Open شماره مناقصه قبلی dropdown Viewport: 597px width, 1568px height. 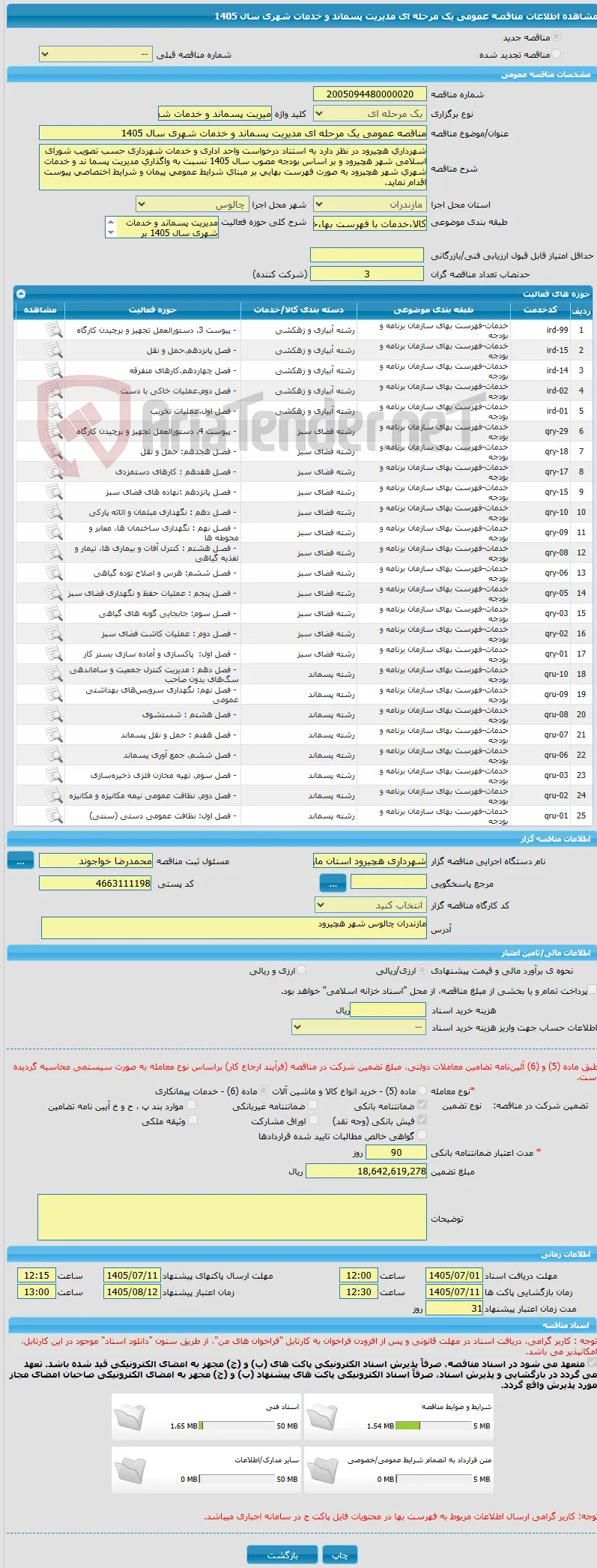pyautogui.click(x=95, y=54)
